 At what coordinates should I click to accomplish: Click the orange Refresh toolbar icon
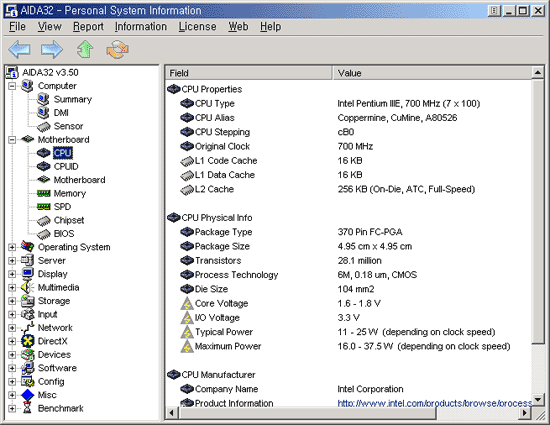click(x=118, y=49)
